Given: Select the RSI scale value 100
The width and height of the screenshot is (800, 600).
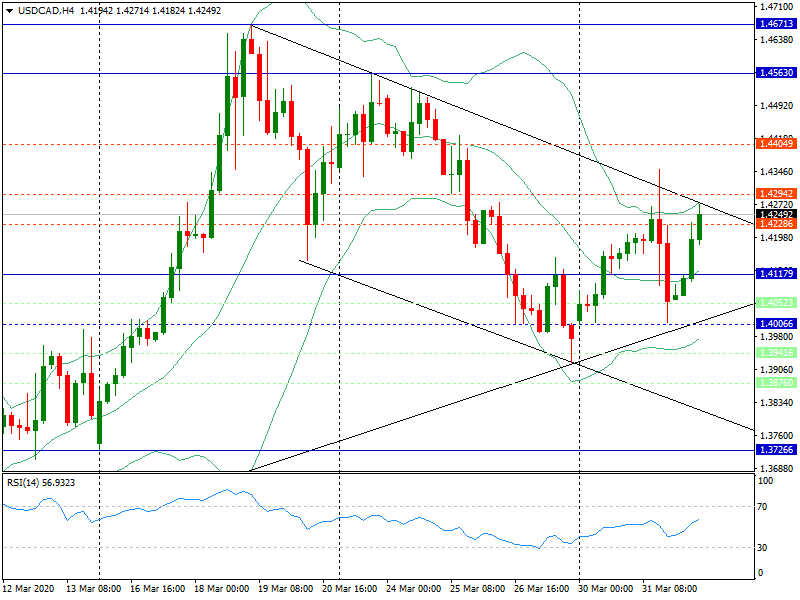Looking at the screenshot, I should (x=766, y=481).
